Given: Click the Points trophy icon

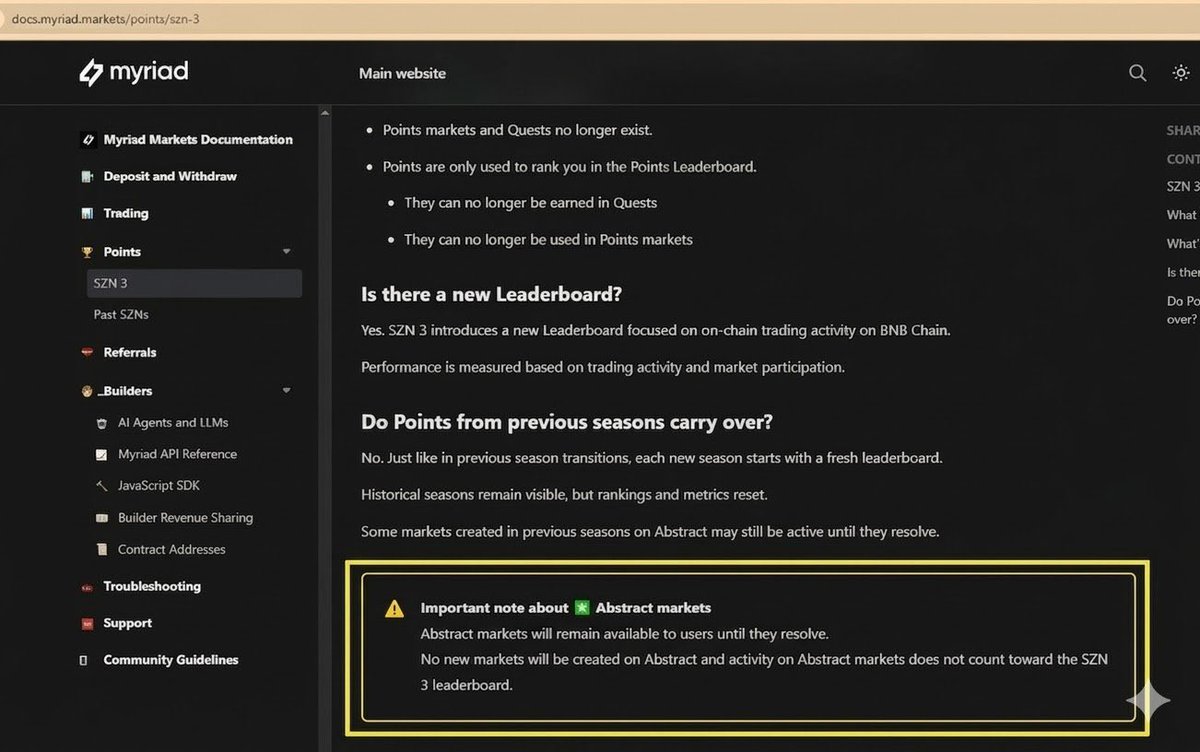Looking at the screenshot, I should tap(87, 252).
